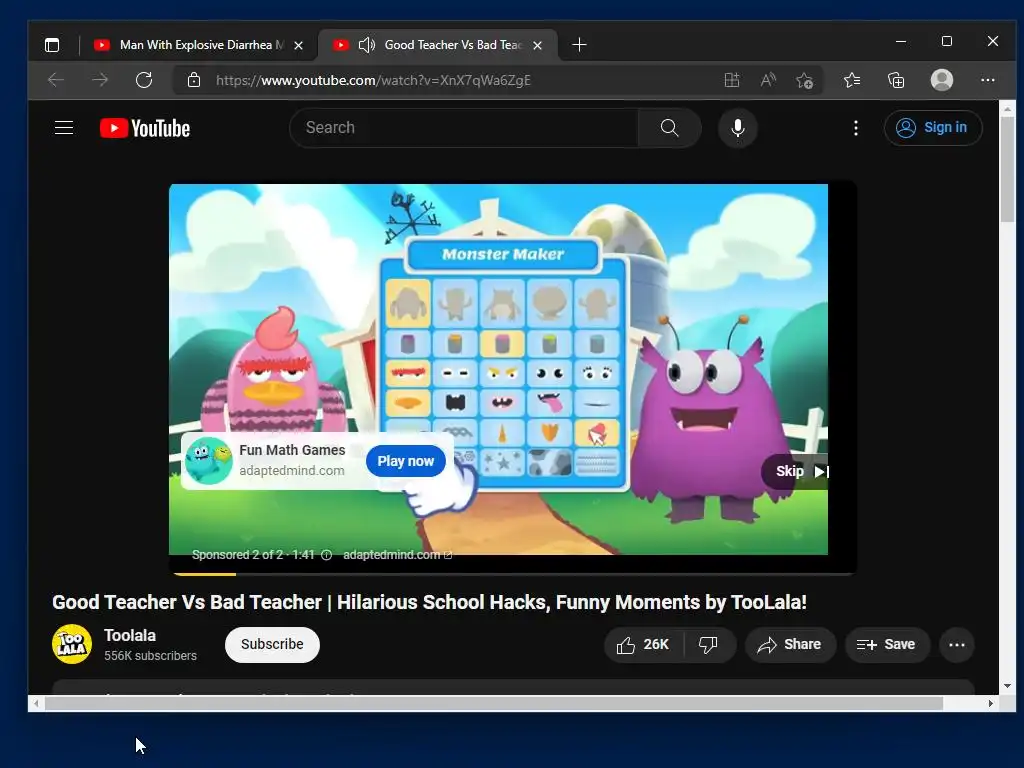Open the Toolala channel name link

(130, 635)
